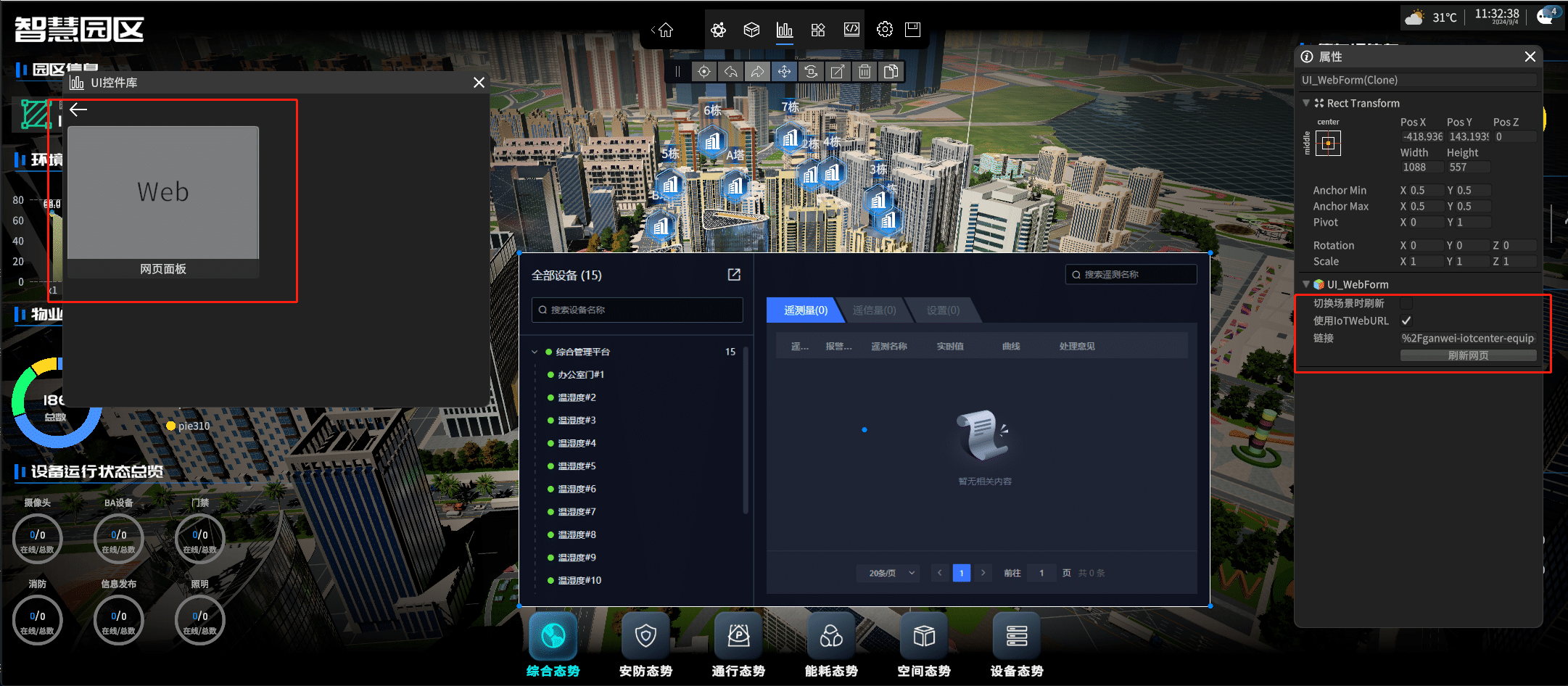Switch to the 安防态势 bottom tab
1568x686 pixels.
(x=645, y=645)
